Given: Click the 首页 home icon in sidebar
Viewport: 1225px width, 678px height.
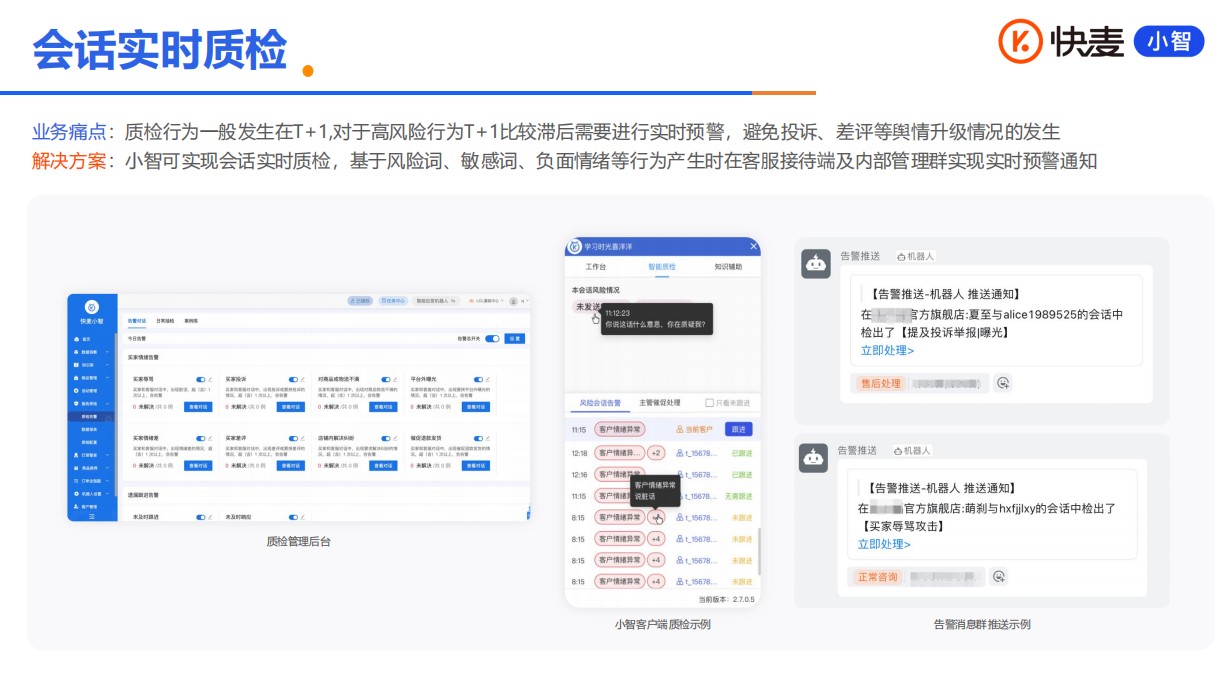Looking at the screenshot, I should coord(76,339).
